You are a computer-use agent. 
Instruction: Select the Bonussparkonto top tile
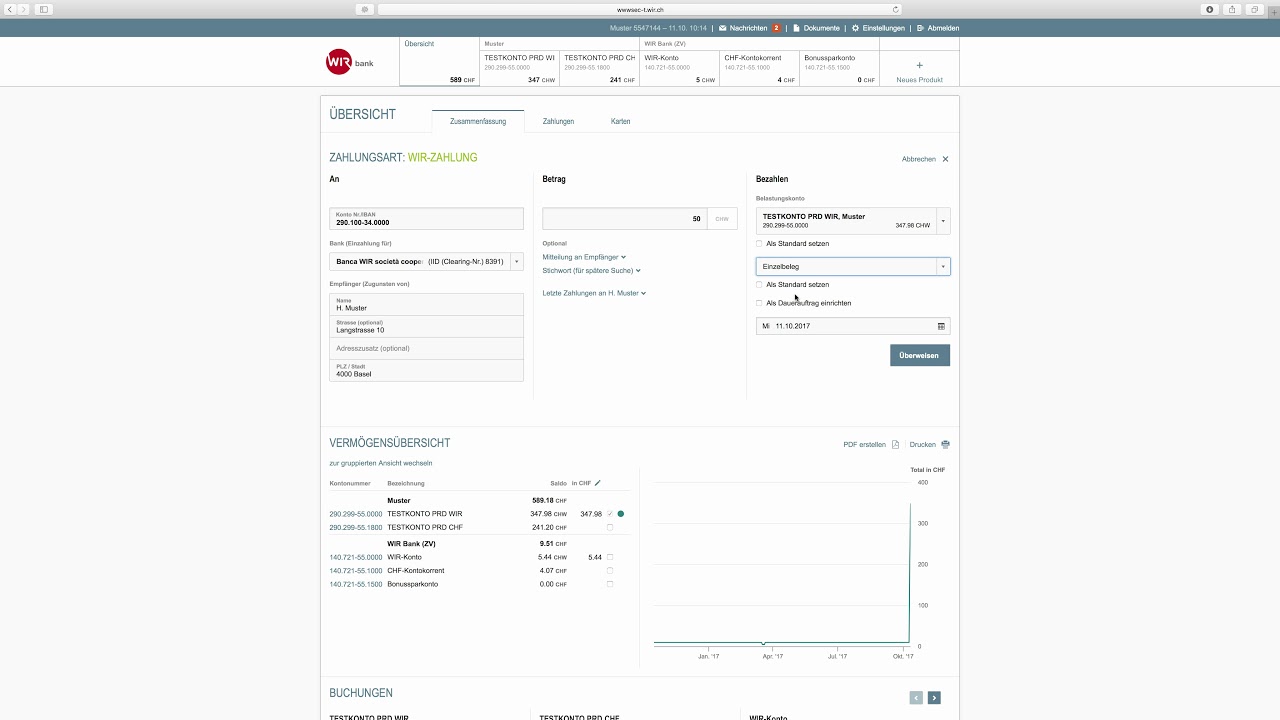click(x=839, y=68)
